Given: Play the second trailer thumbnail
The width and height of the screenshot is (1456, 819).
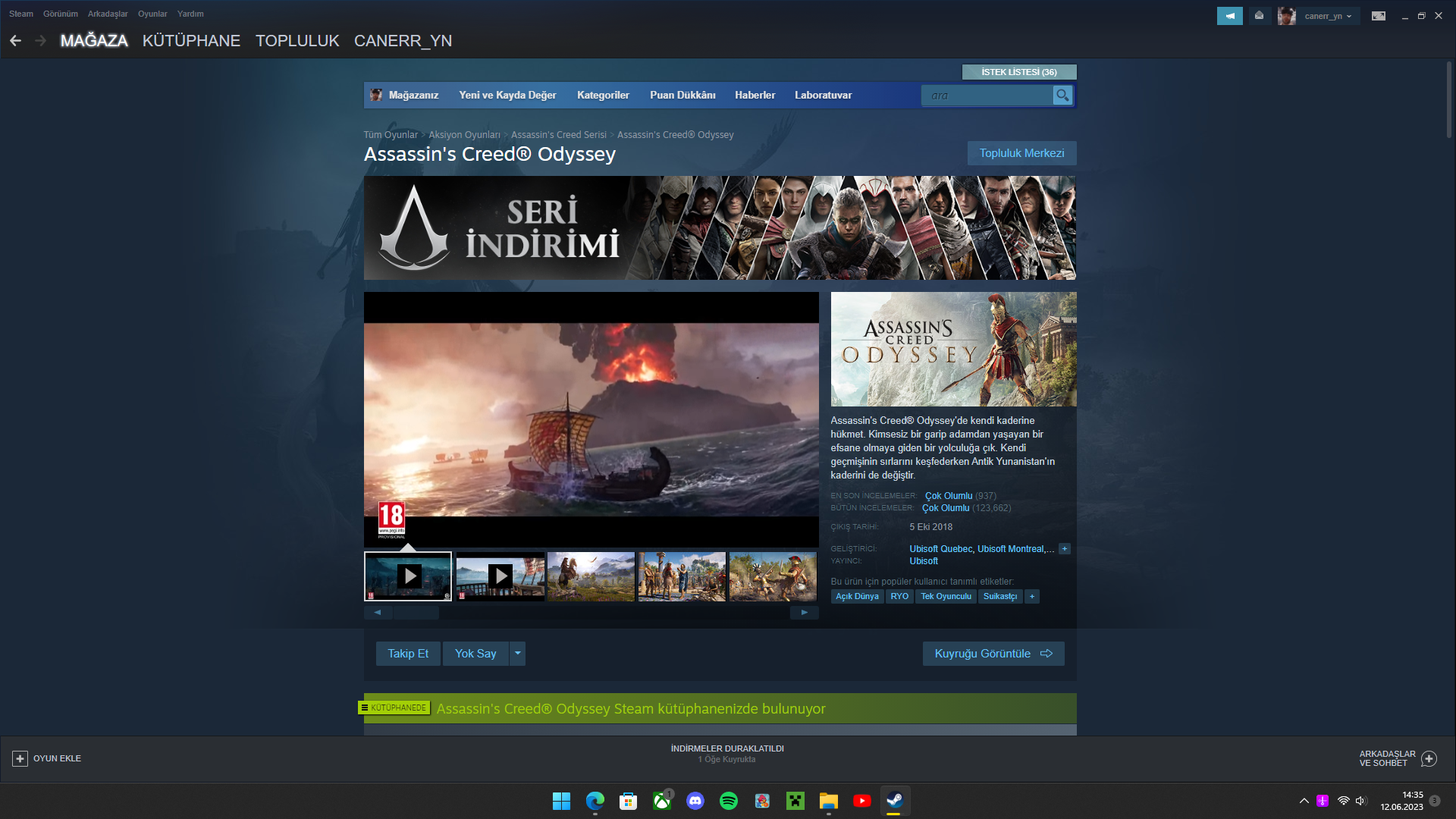Looking at the screenshot, I should pos(500,576).
